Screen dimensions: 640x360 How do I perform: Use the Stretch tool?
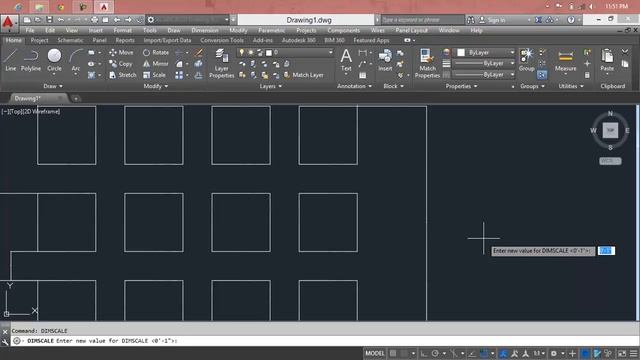[122, 75]
